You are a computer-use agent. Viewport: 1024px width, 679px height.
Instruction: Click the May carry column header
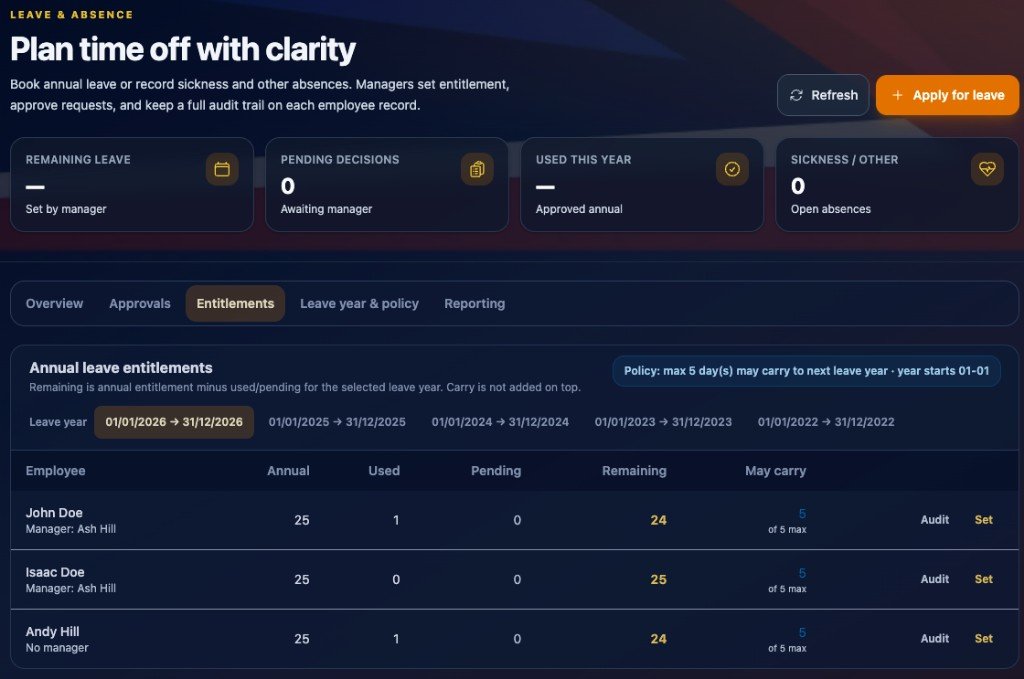click(x=776, y=471)
